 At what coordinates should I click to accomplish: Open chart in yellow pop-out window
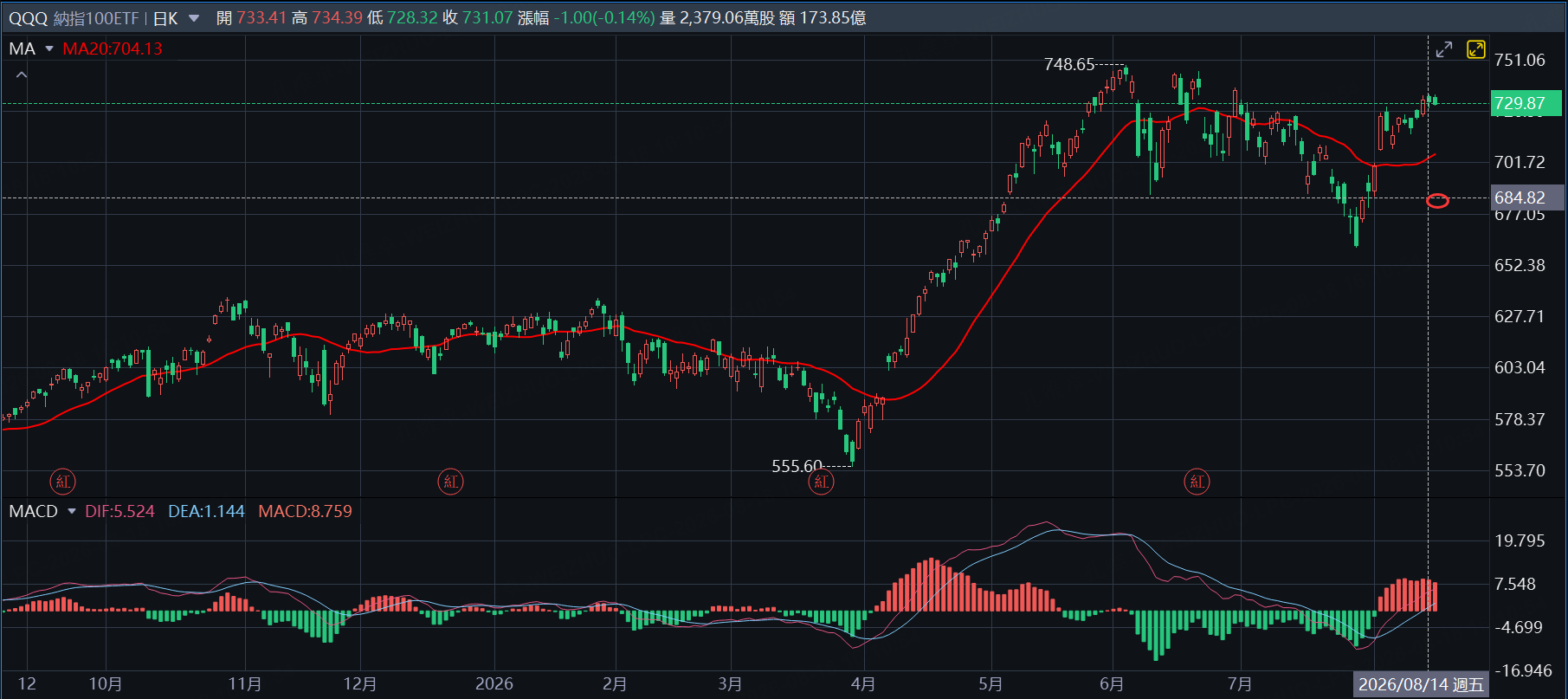1476,49
